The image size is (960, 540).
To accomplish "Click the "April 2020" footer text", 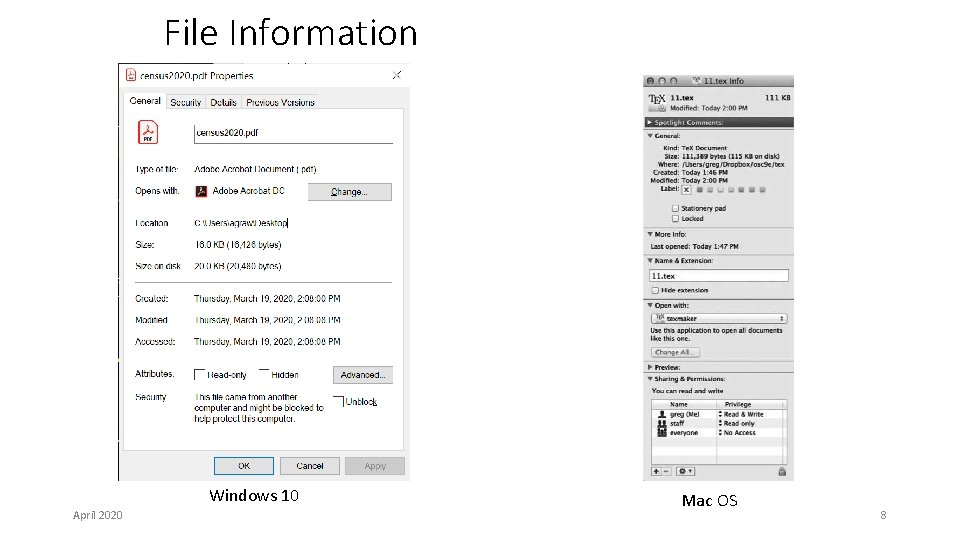I will (97, 515).
